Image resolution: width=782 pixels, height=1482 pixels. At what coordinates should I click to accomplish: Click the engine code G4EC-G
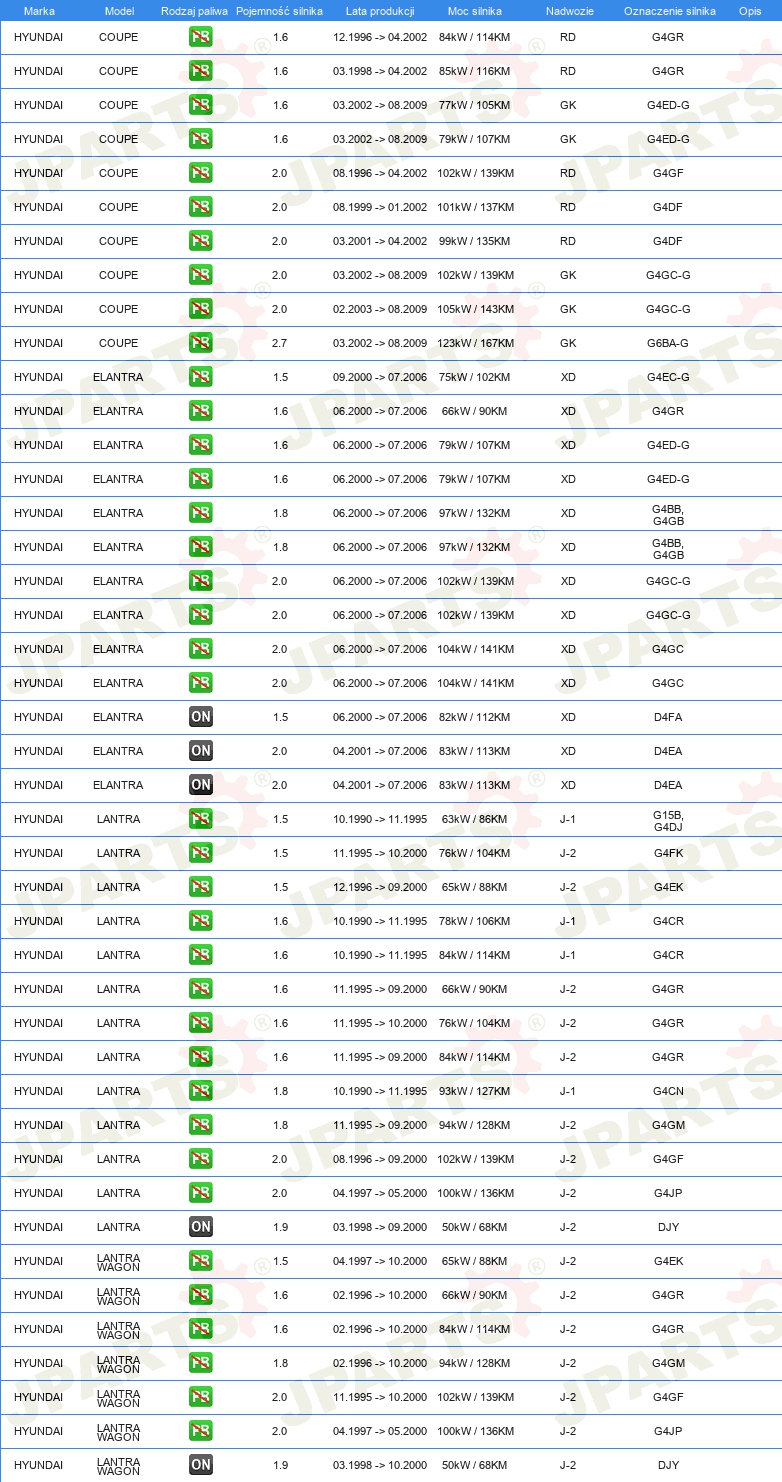click(668, 377)
